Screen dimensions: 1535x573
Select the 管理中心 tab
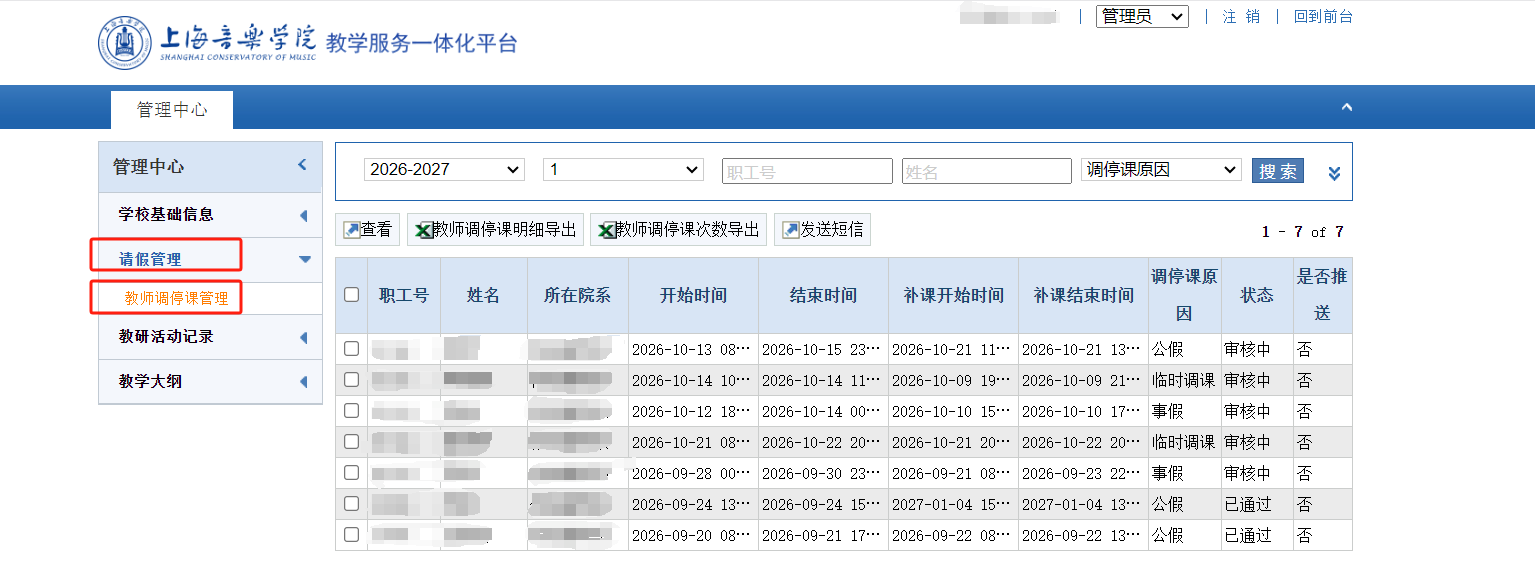(x=172, y=110)
